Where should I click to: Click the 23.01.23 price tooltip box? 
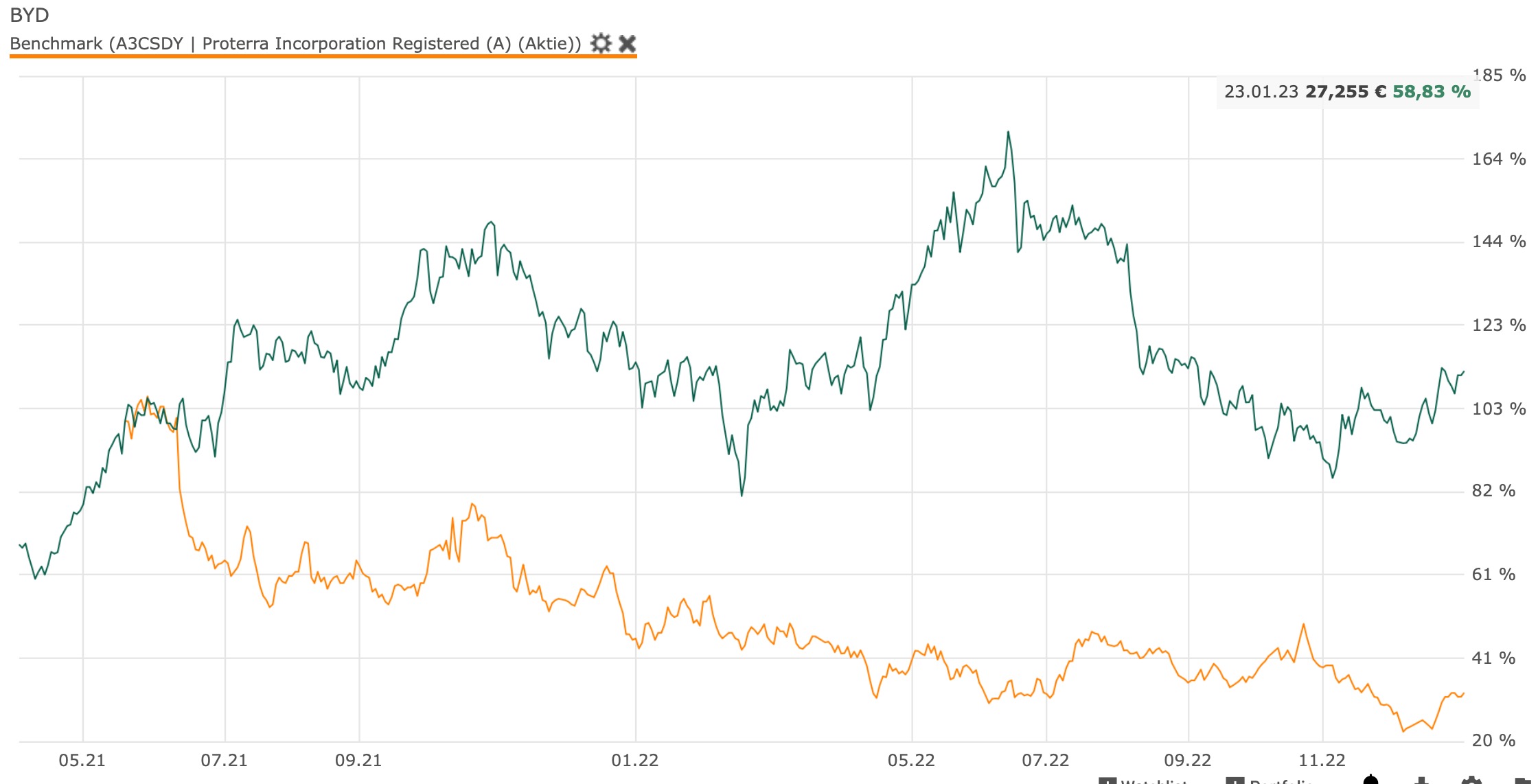(x=1347, y=92)
